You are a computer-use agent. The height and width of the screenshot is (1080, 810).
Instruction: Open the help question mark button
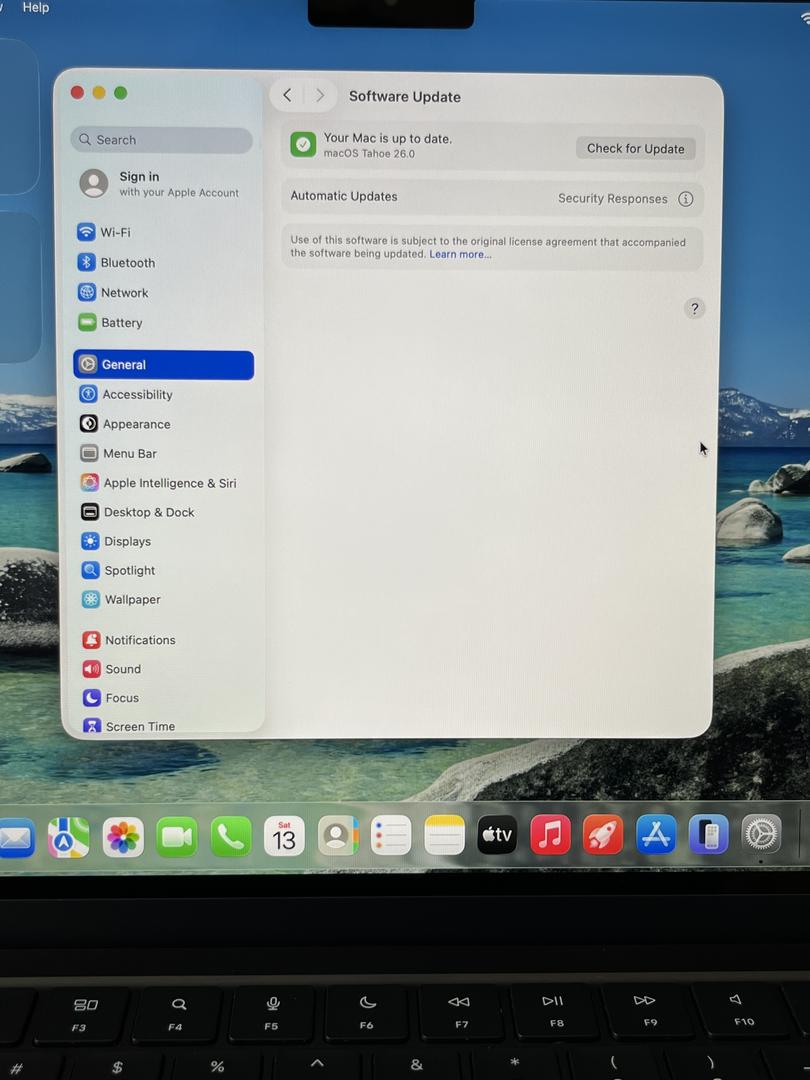coord(694,309)
